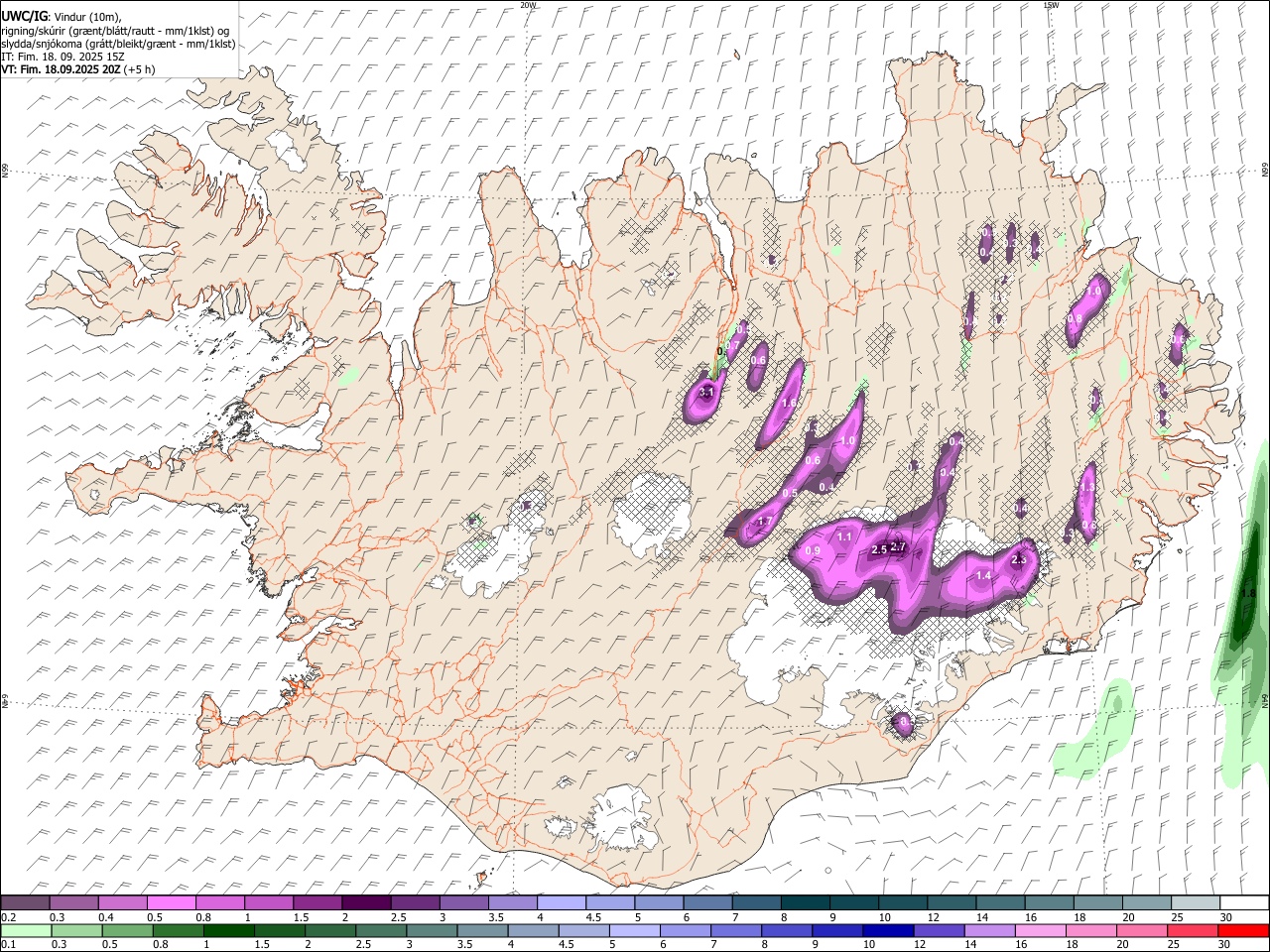
Task: Click the bright red 30 swatch in lower scale
Action: (x=1243, y=931)
